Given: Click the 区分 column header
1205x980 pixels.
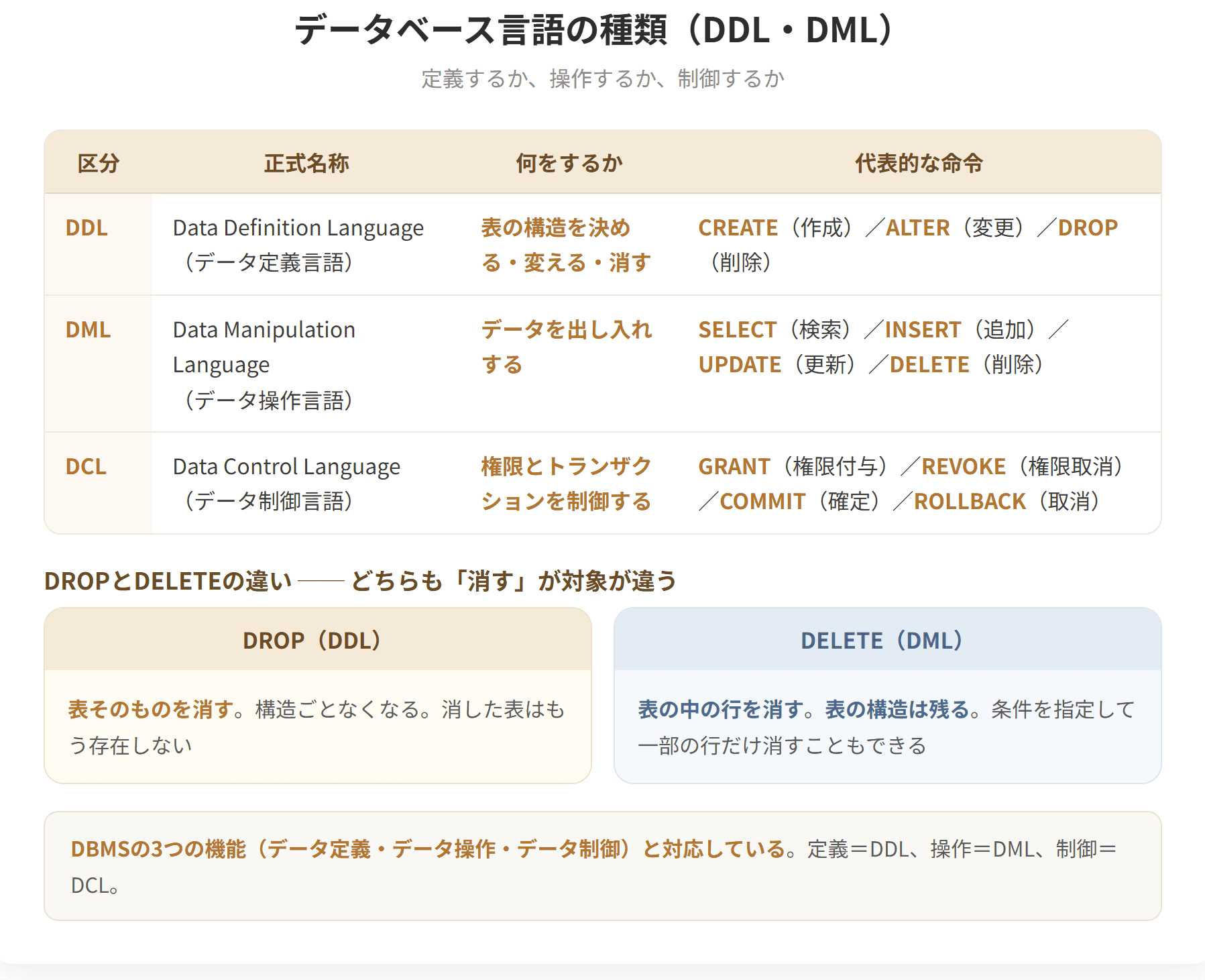Looking at the screenshot, I should coord(99,163).
